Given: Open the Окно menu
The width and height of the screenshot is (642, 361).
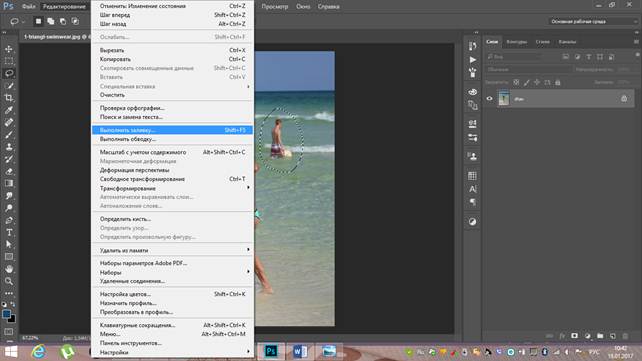Looking at the screenshot, I should pos(303,7).
